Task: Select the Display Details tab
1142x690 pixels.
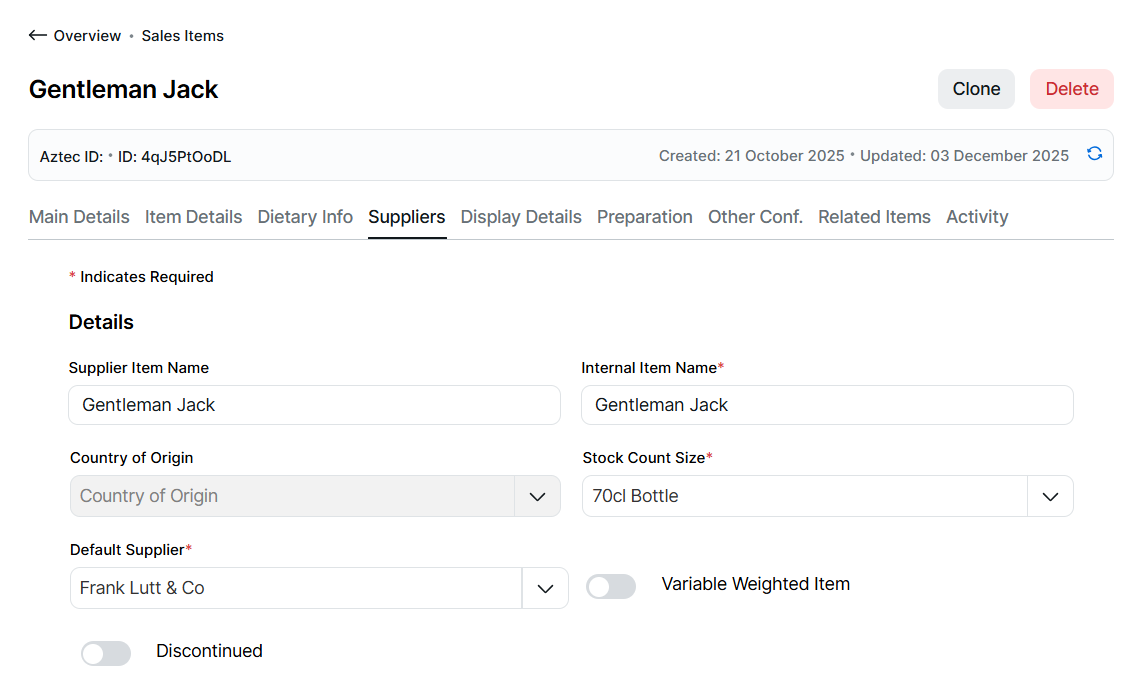Action: tap(521, 217)
